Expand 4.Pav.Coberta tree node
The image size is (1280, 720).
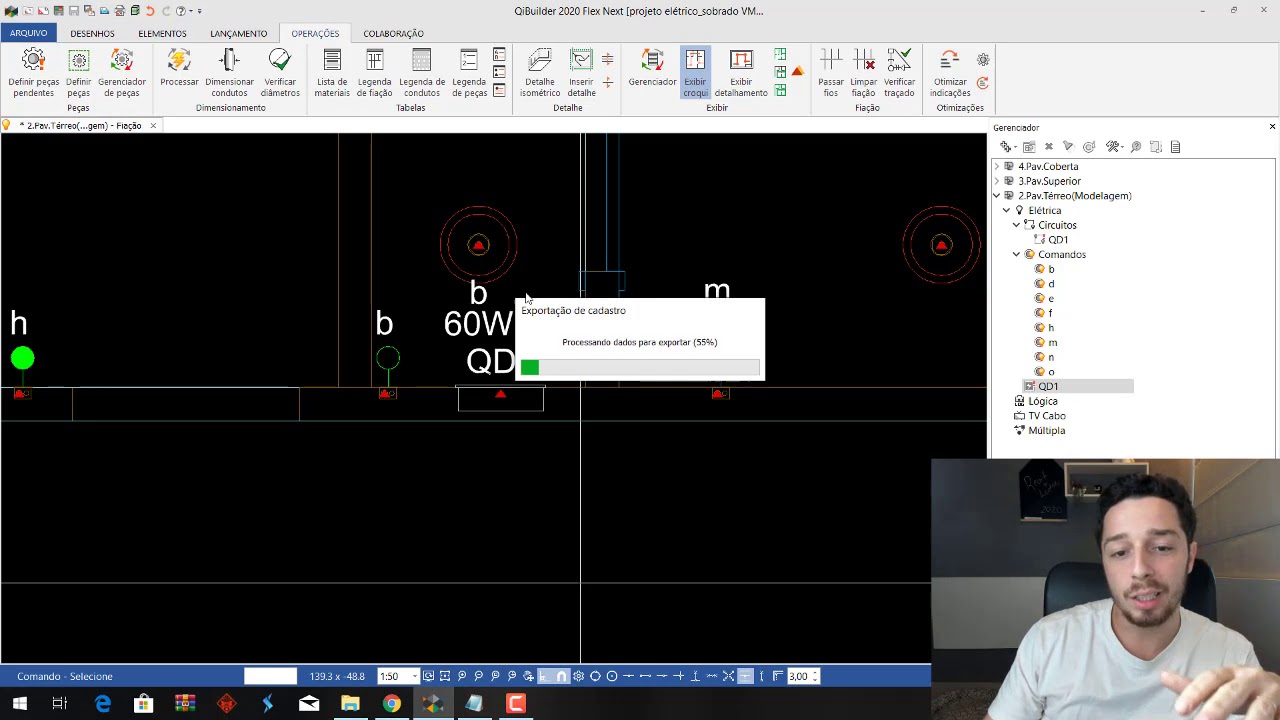click(997, 166)
